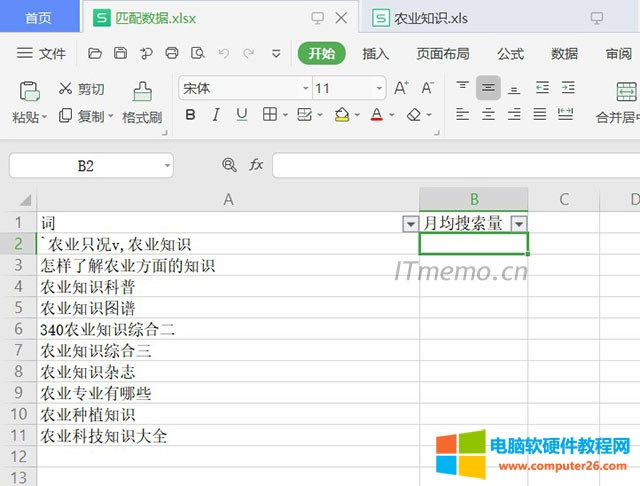Screen dimensions: 640x486
Task: Toggle Underline formatting
Action: pyautogui.click(x=241, y=116)
